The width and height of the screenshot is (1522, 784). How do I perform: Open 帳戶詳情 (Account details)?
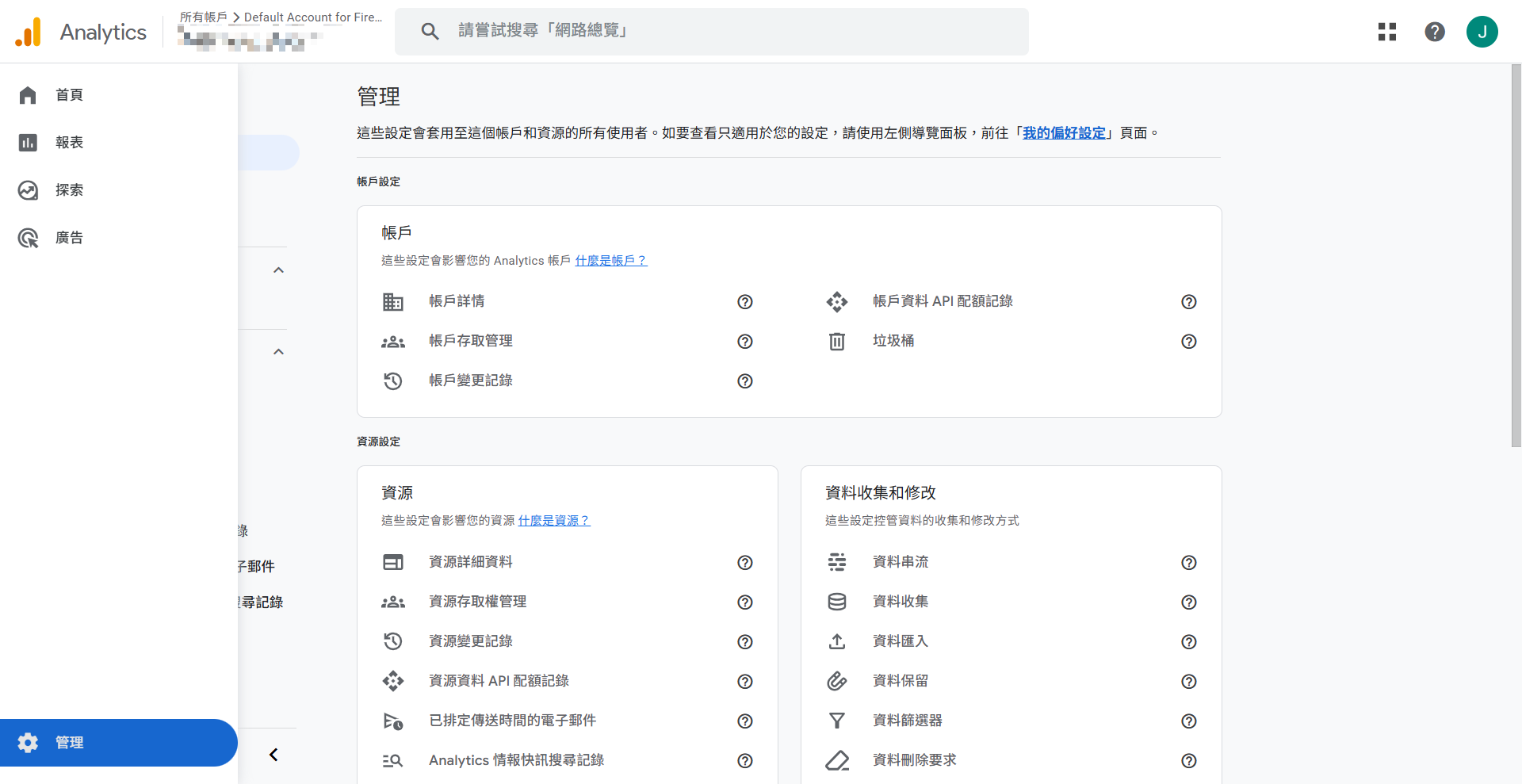457,301
